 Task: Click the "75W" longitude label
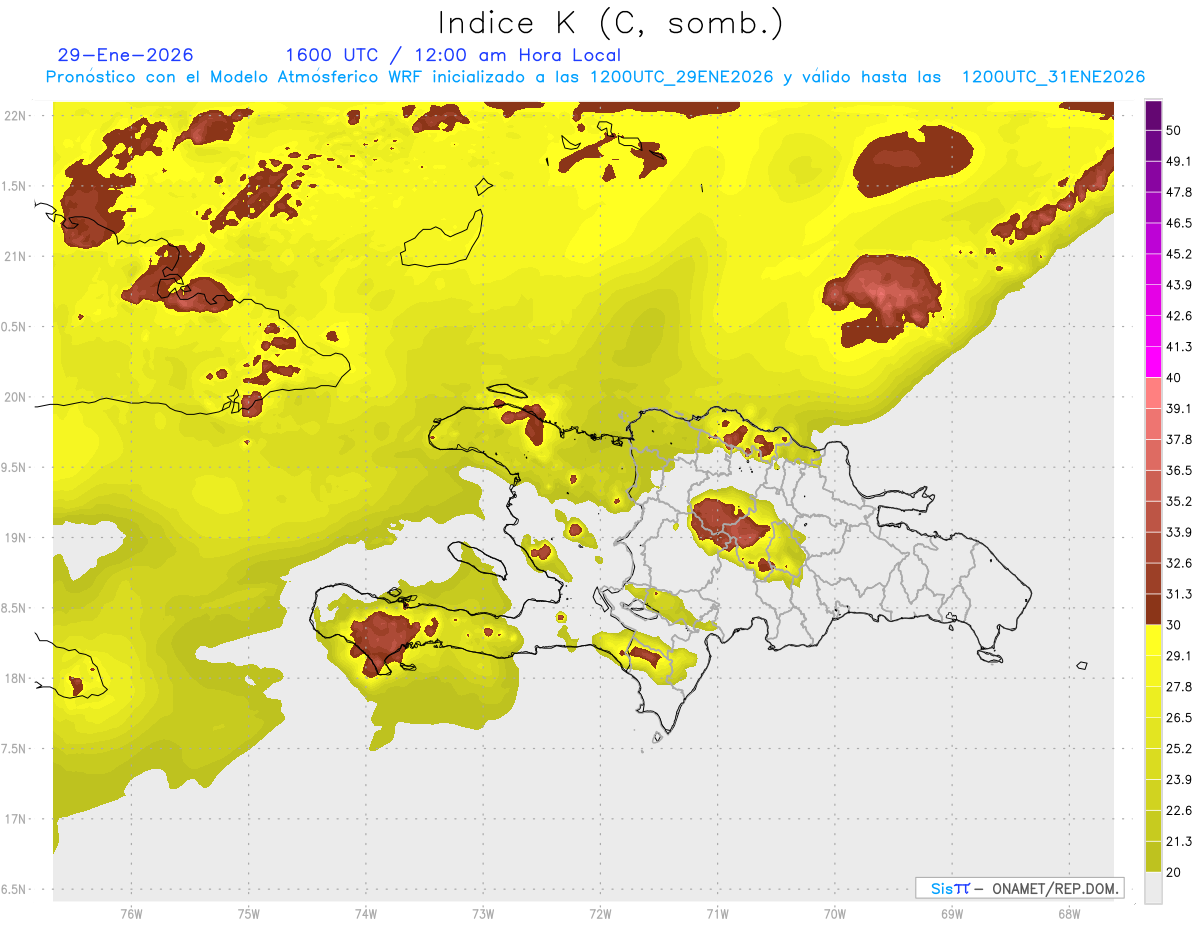point(249,914)
